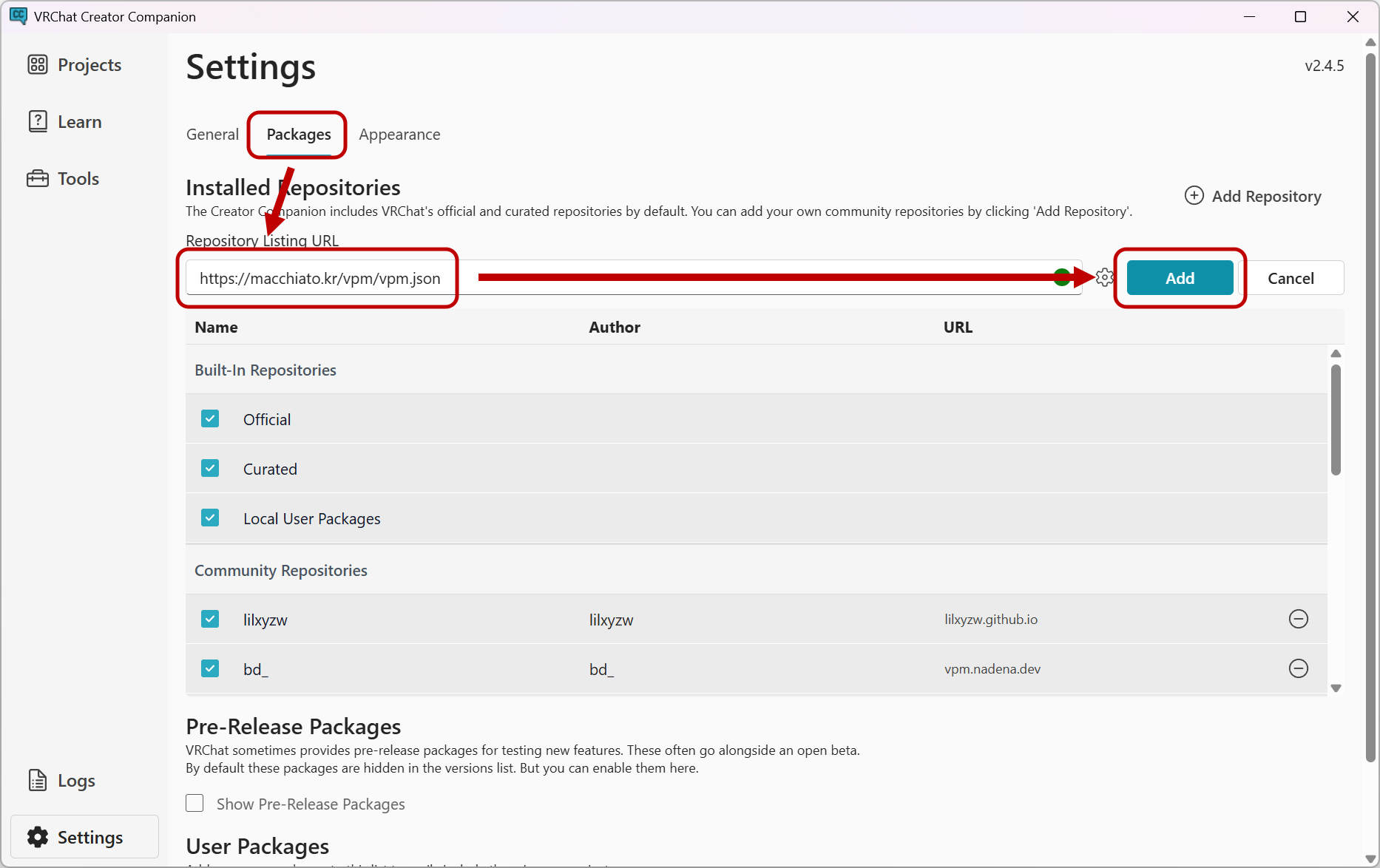Remove the bd_ repository
Screen dimensions: 1380x868
1299,668
